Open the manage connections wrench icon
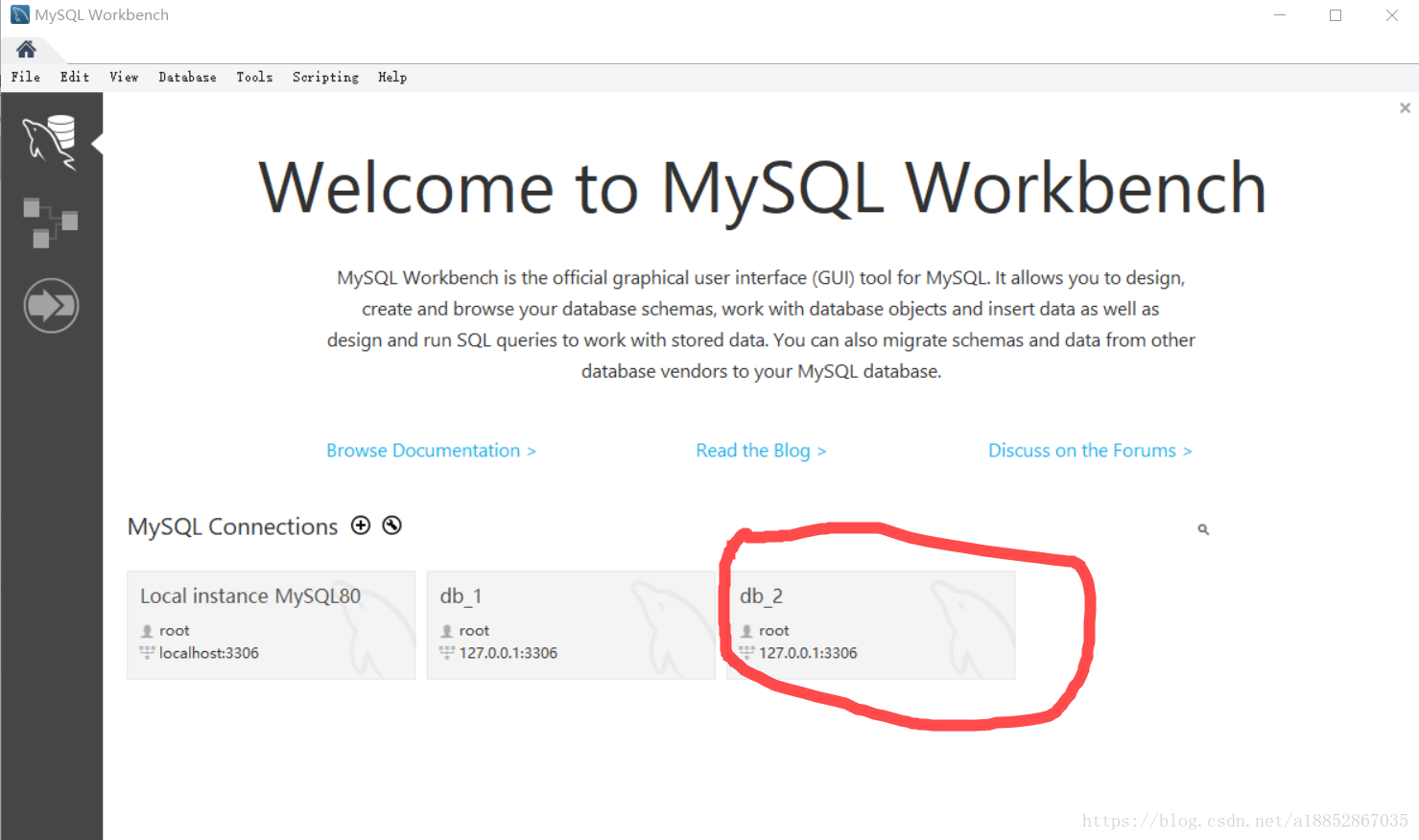 [391, 525]
